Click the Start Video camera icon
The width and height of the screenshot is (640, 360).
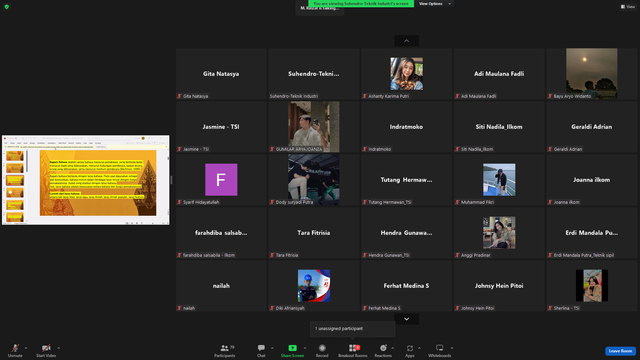(x=46, y=348)
